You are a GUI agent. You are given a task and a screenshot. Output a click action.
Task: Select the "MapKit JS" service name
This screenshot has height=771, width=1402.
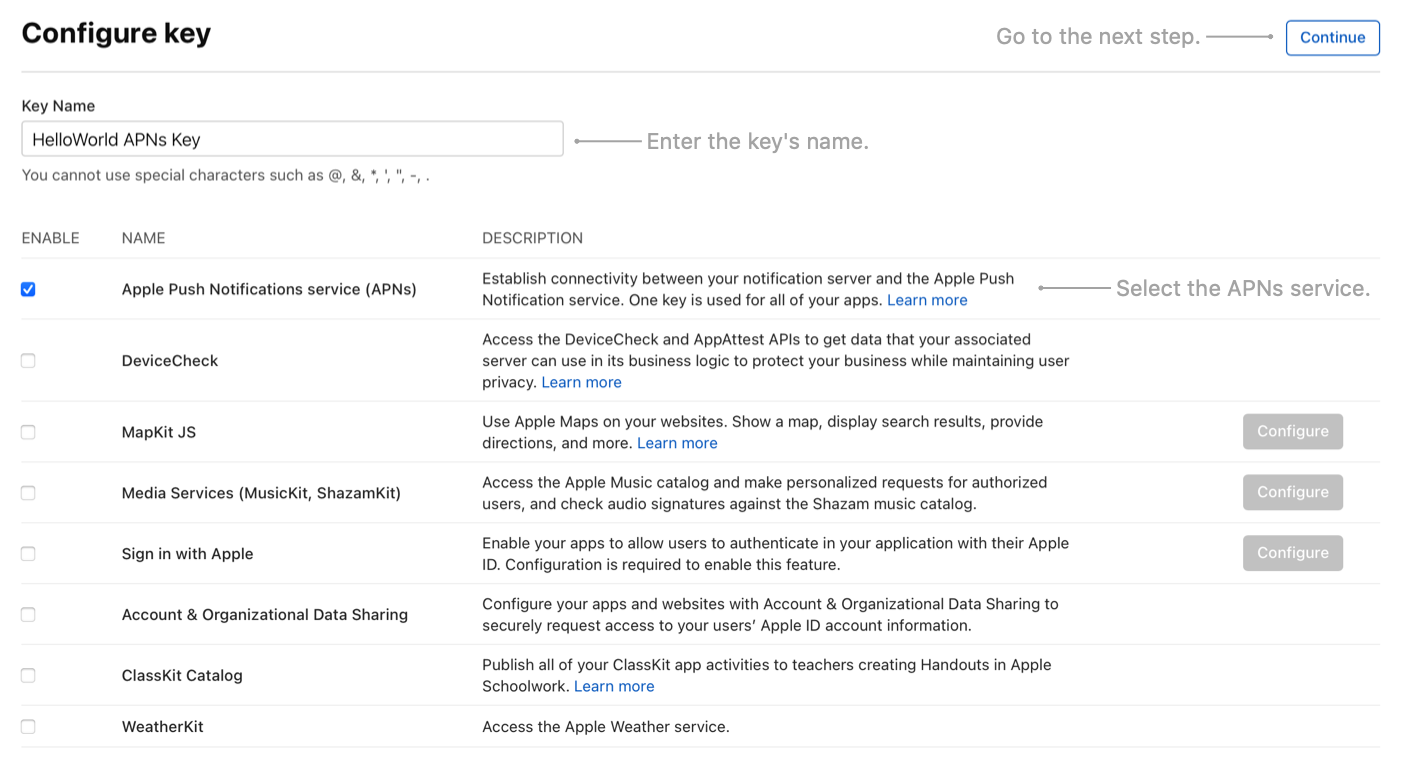[159, 432]
